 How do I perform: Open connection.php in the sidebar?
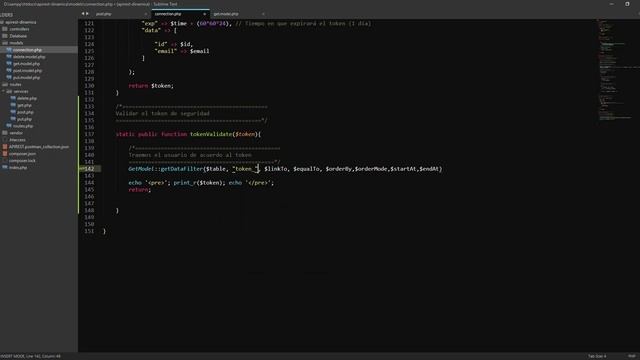(27, 50)
